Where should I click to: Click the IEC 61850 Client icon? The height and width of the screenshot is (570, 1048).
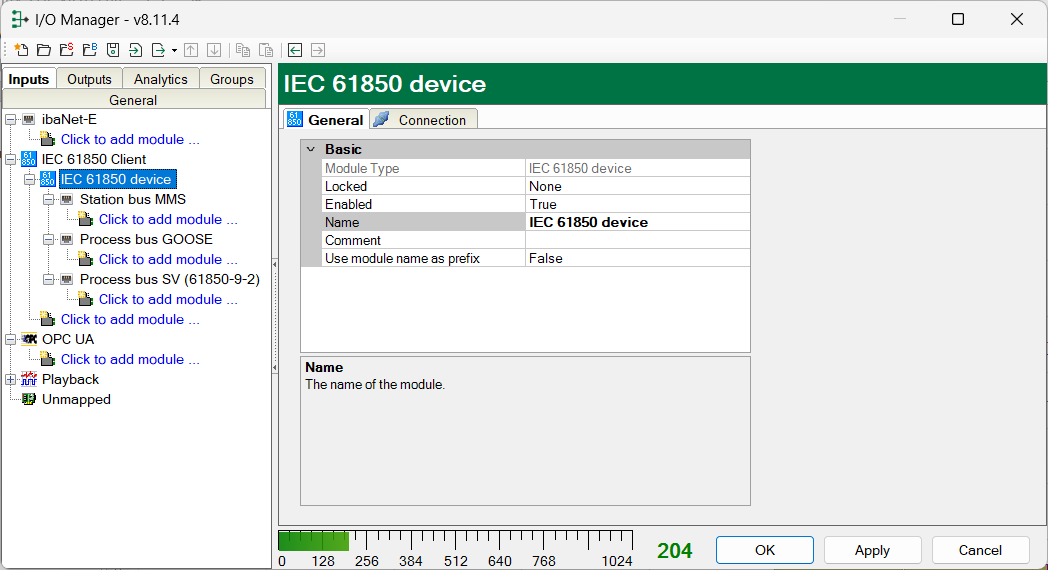pyautogui.click(x=29, y=159)
